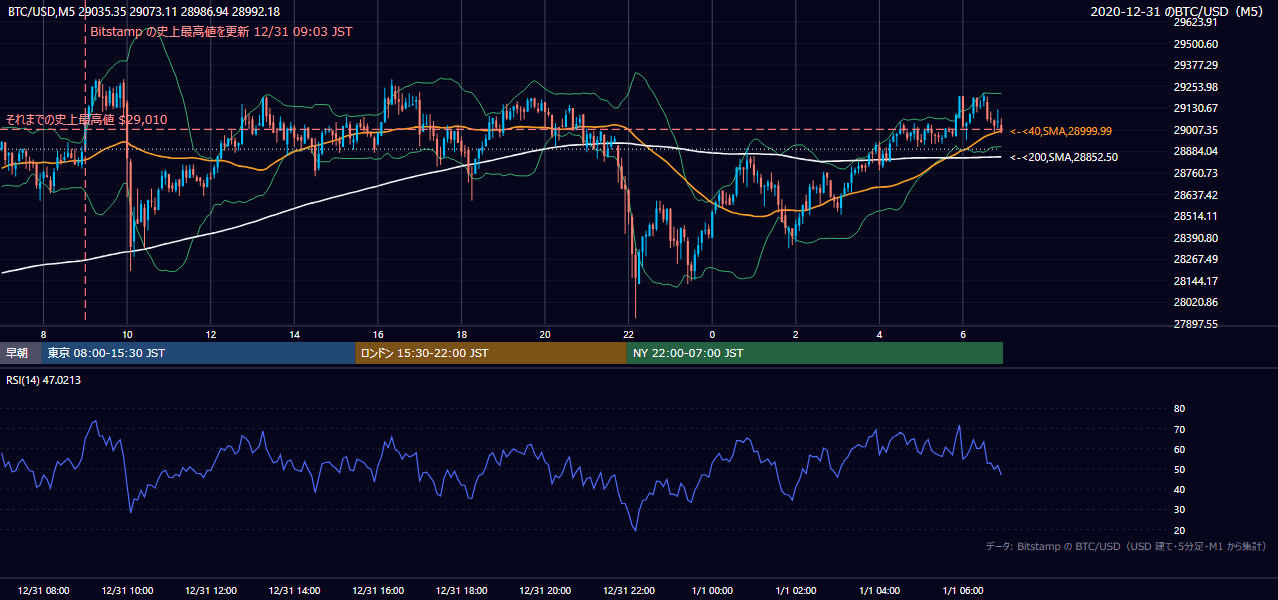Click the bottom date label 12/31 08:00
Image resolution: width=1278 pixels, height=600 pixels.
tap(43, 591)
